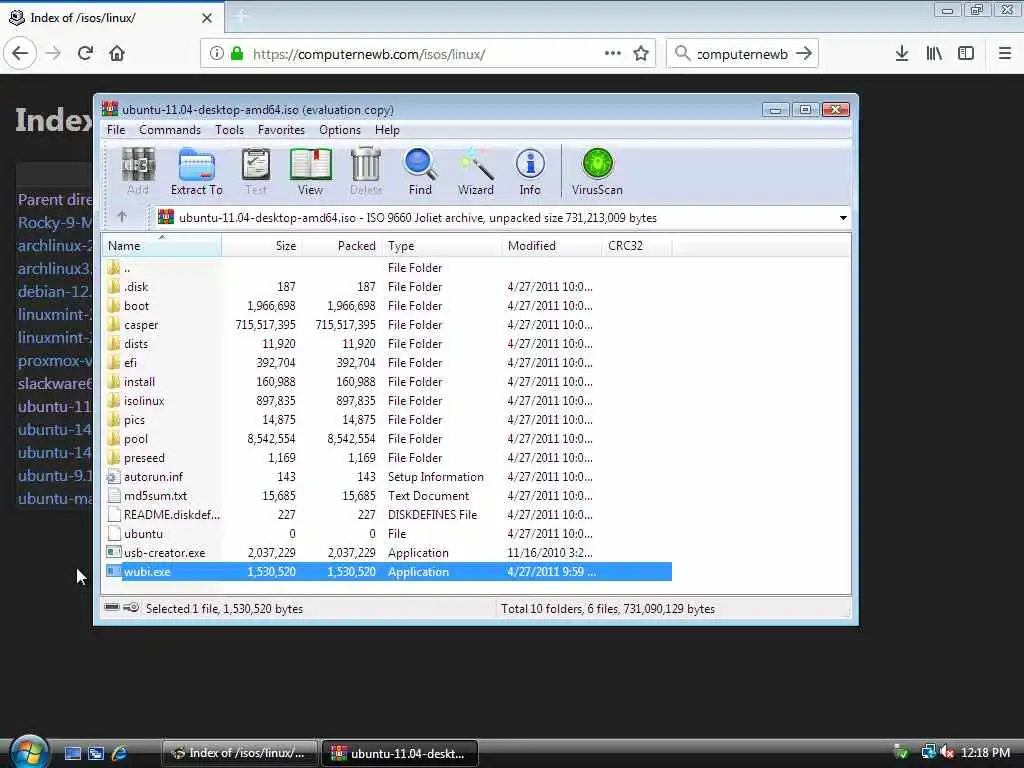Toggle browser sidebar icon
This screenshot has width=1024, height=768.
966,54
